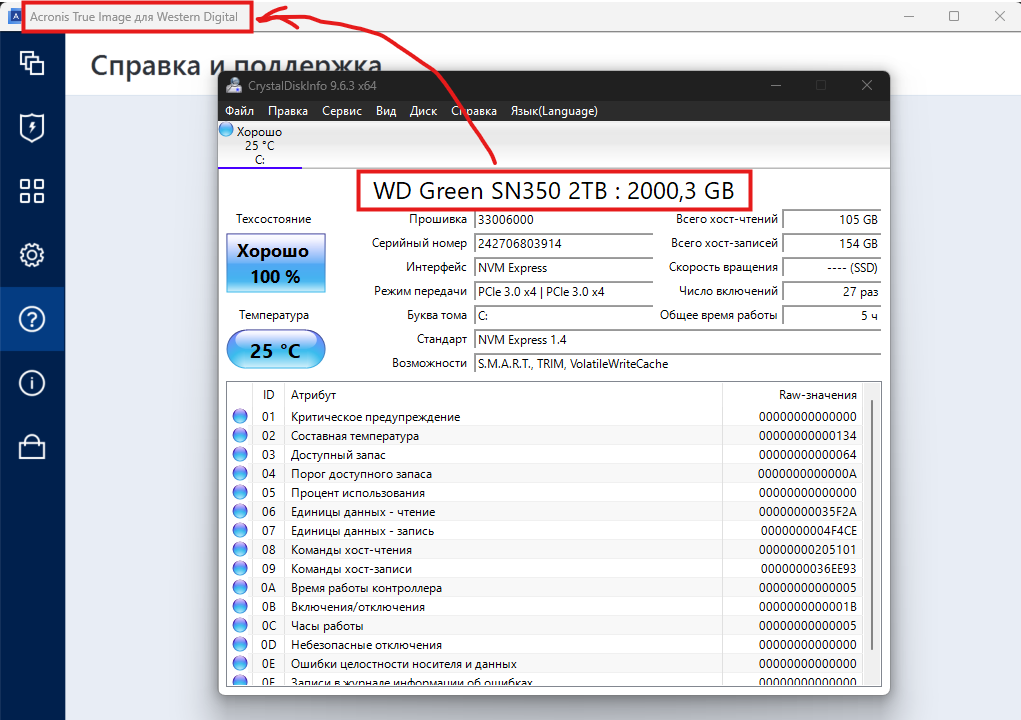Click the 25 °C temperature button
Viewport: 1021px width, 720px height.
[x=276, y=350]
